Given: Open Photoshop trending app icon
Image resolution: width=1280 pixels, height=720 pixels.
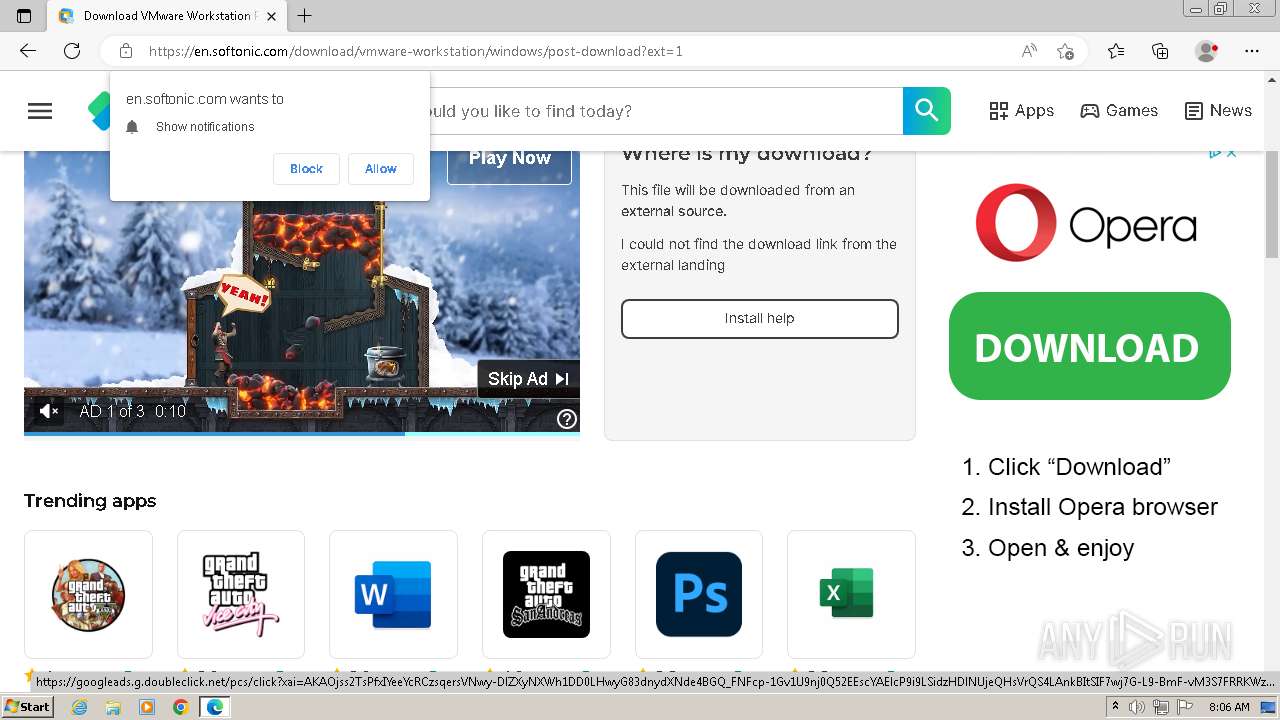Looking at the screenshot, I should coord(699,594).
